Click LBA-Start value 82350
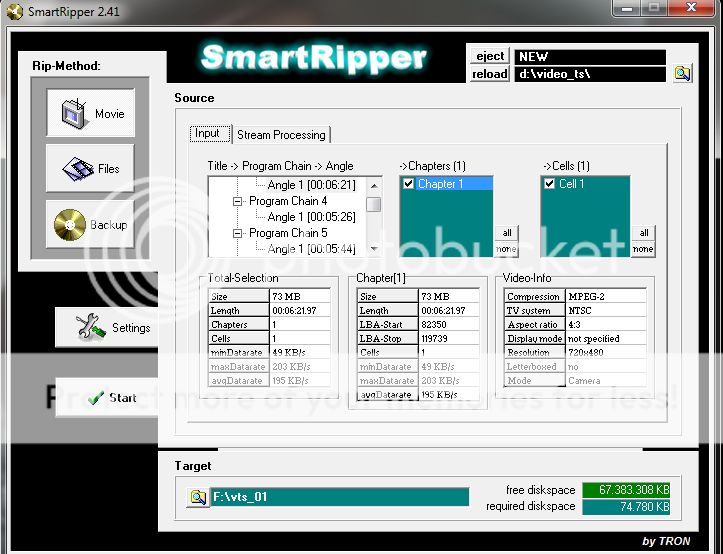Image resolution: width=723 pixels, height=554 pixels. click(x=434, y=325)
